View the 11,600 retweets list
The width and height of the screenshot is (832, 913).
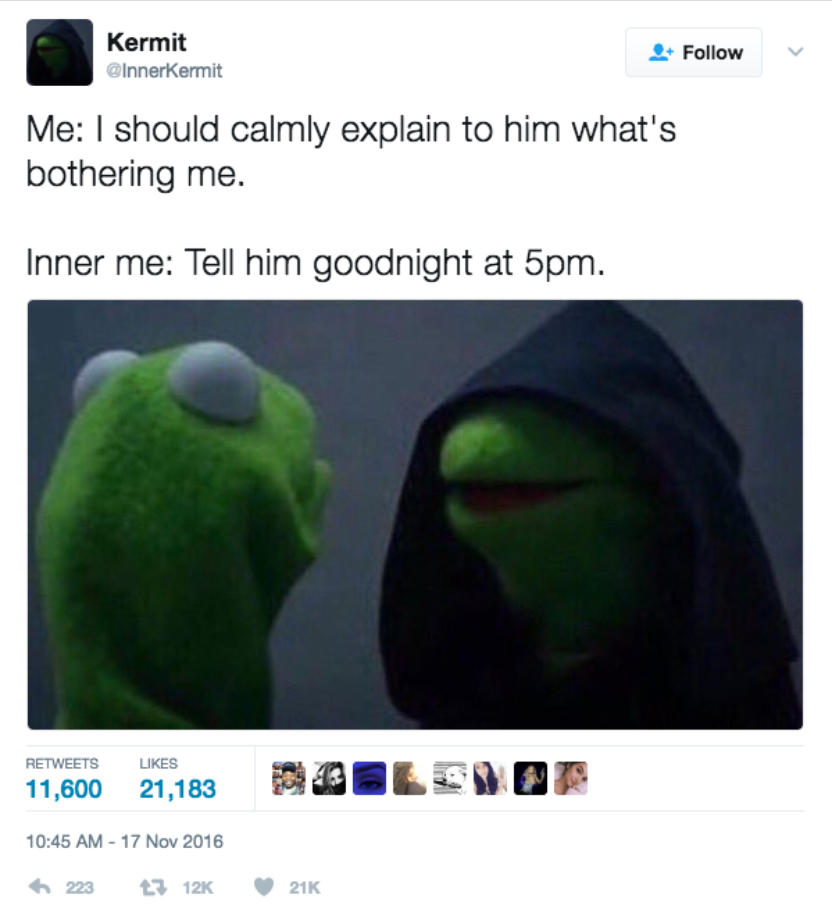[63, 781]
